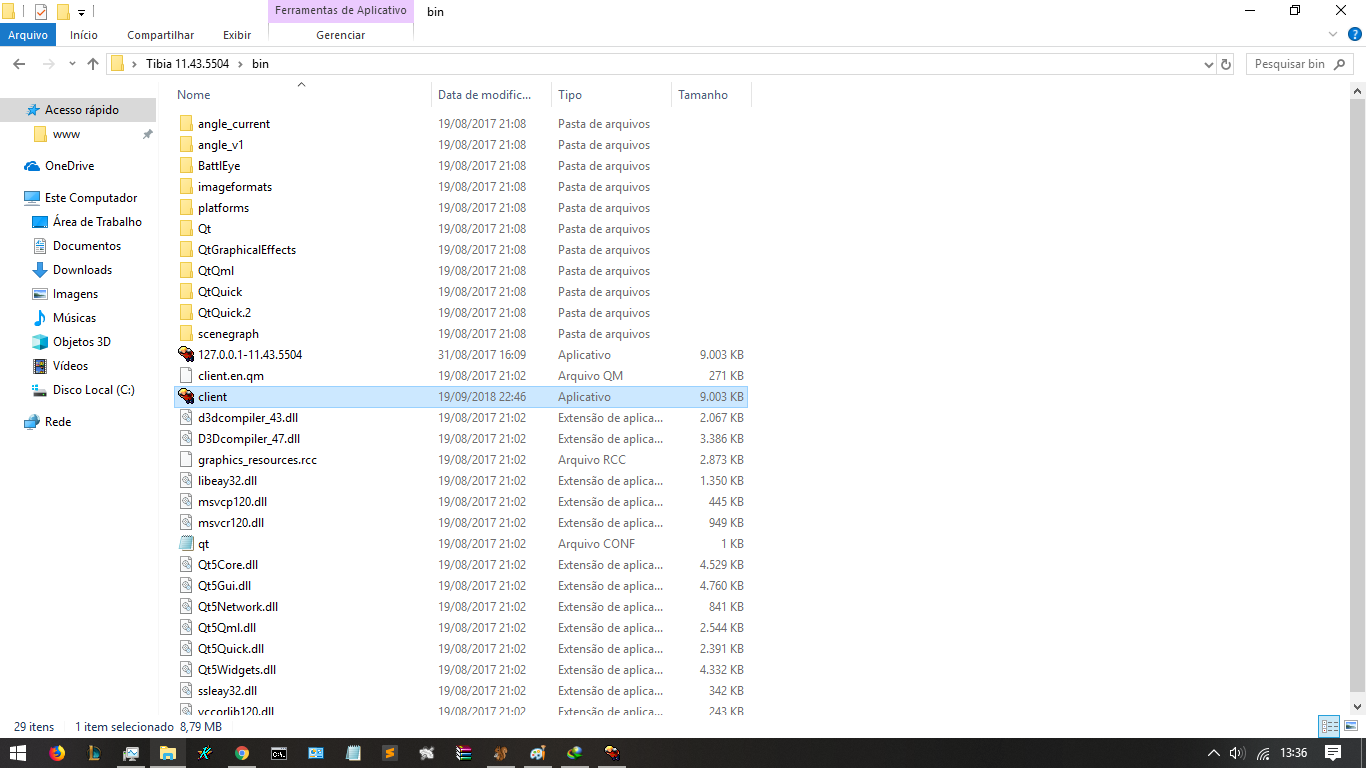Refresh the bin folder view

click(x=1226, y=64)
